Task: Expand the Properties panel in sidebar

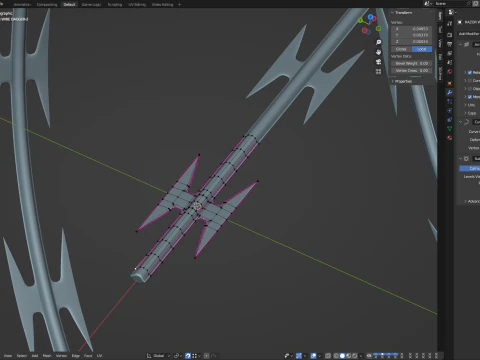Action: click(x=402, y=81)
